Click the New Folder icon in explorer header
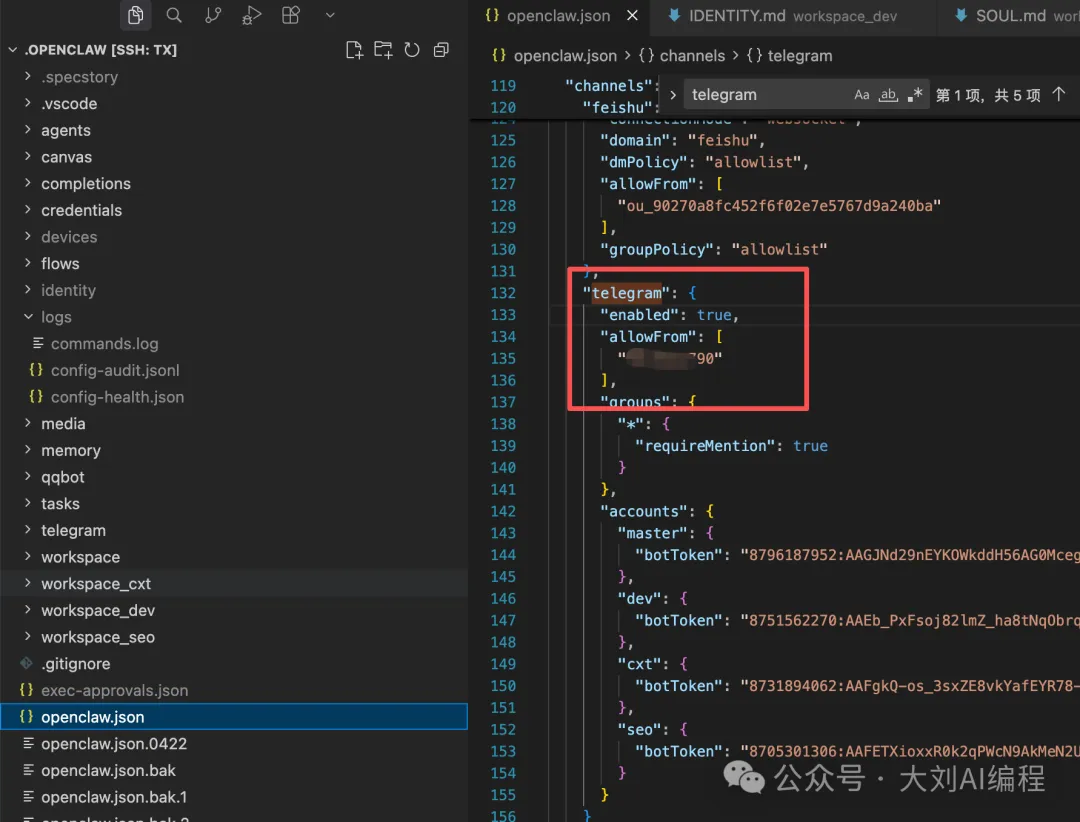Viewport: 1080px width, 822px height. tap(382, 50)
